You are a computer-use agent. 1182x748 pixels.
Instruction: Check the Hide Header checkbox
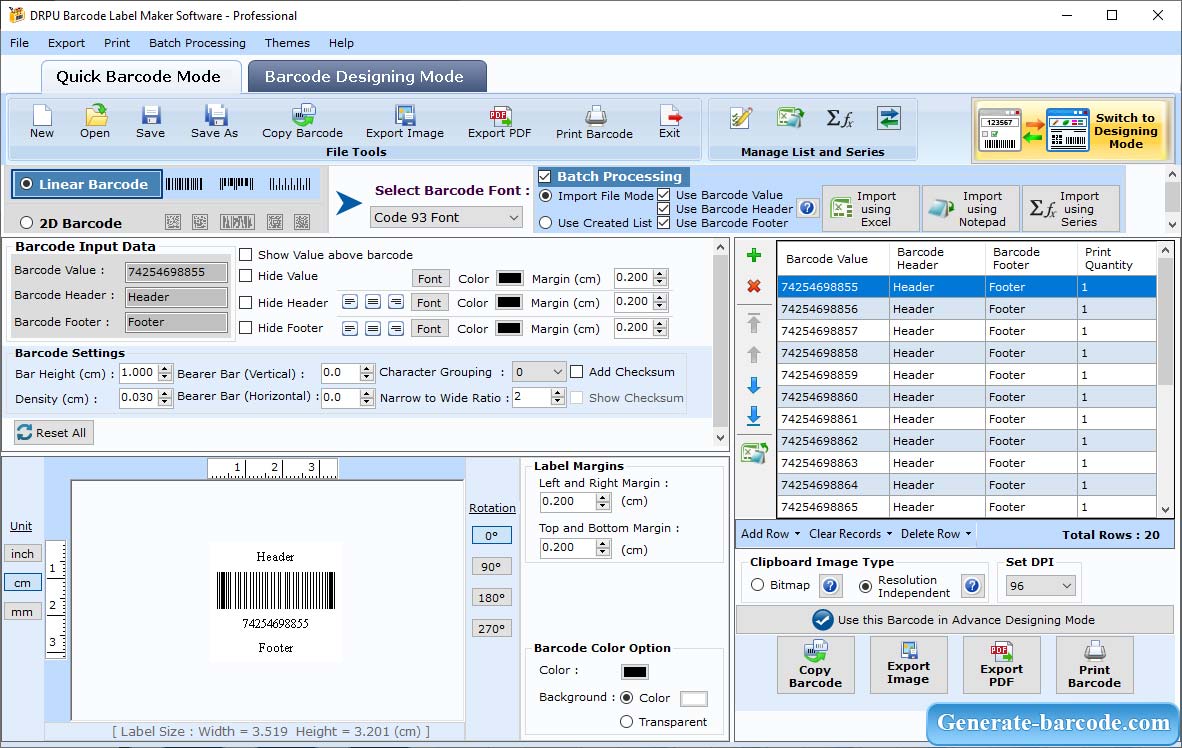tap(246, 302)
